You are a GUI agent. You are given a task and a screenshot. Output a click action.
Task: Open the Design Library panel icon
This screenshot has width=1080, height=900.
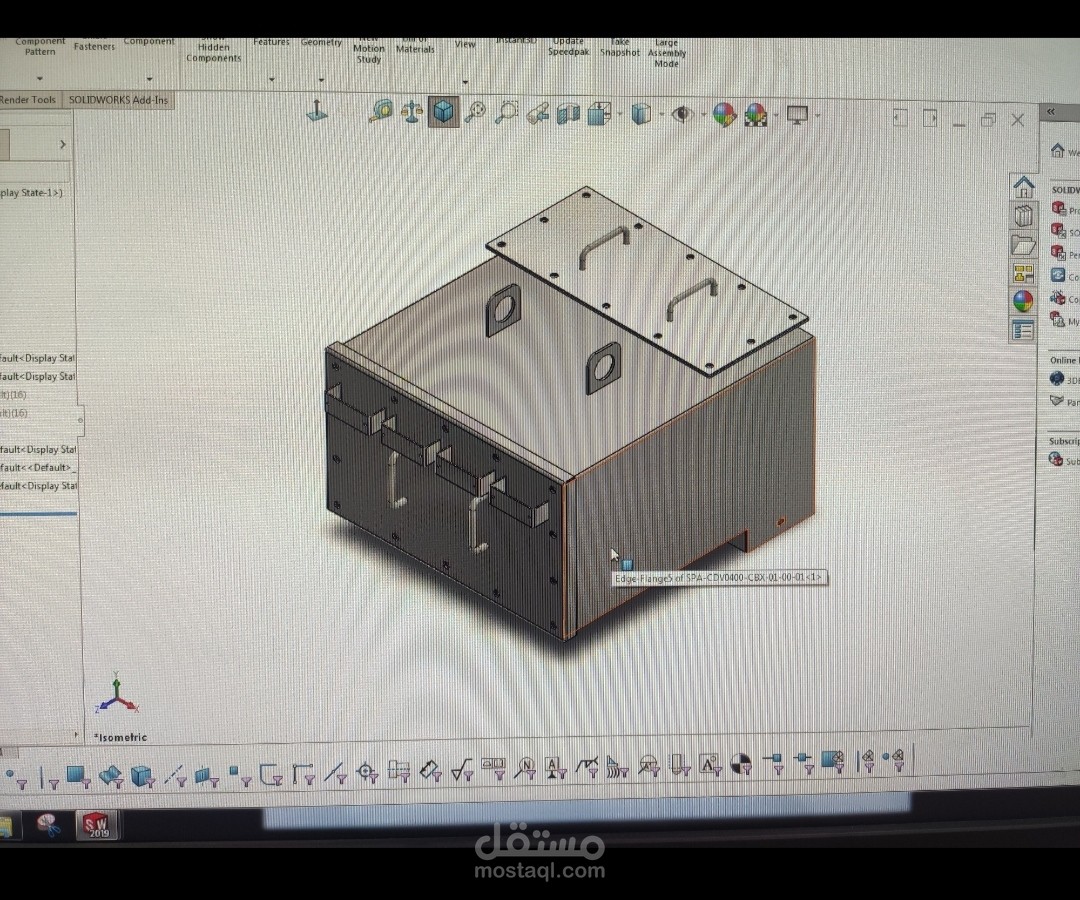click(x=1023, y=216)
